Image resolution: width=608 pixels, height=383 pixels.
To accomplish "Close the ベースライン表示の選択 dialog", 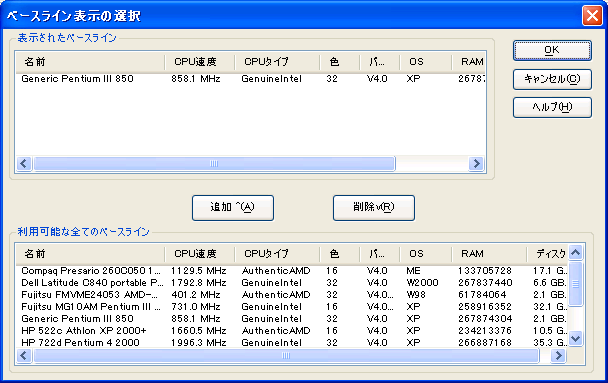I will pyautogui.click(x=592, y=16).
